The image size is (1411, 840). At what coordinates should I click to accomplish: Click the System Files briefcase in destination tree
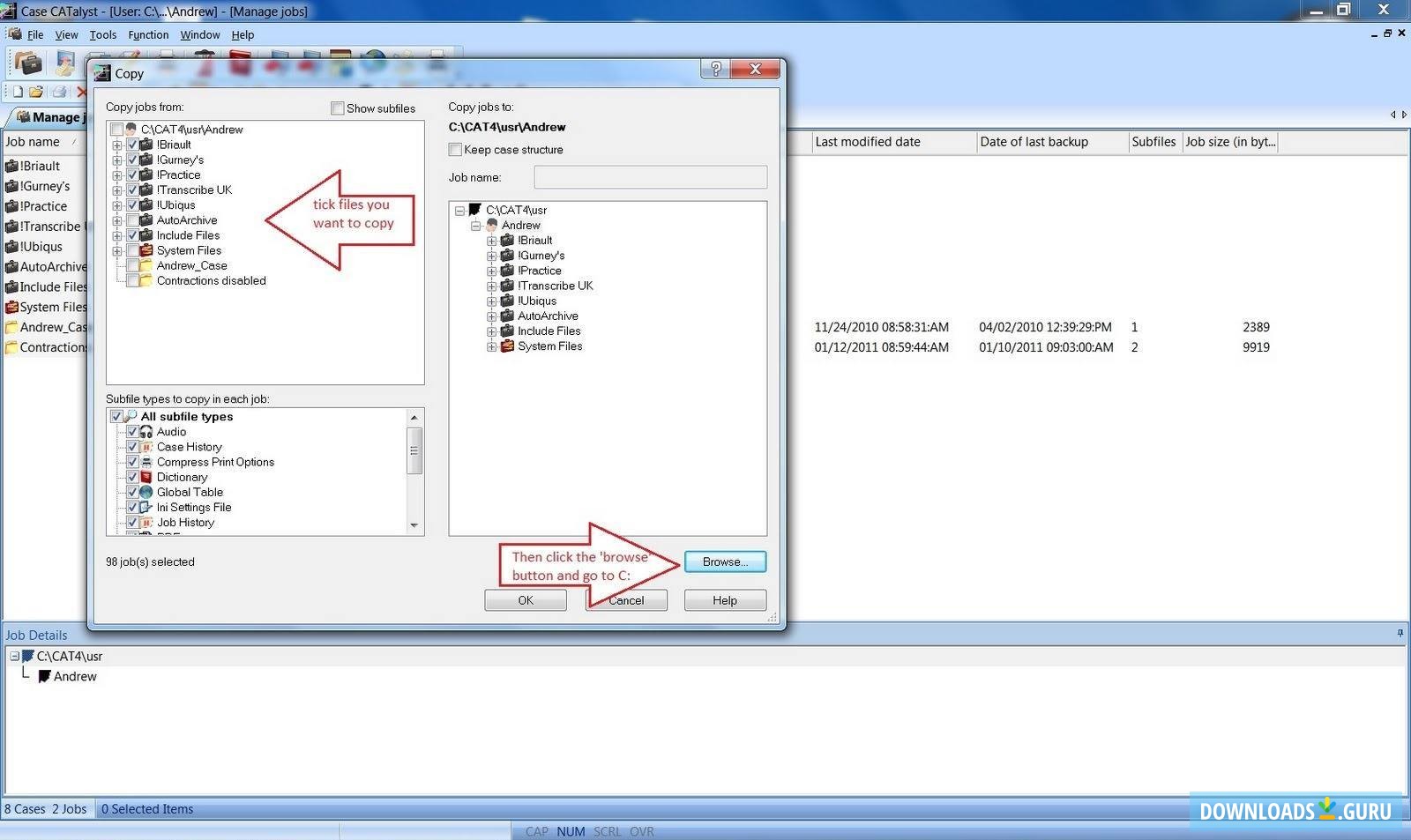[x=507, y=346]
